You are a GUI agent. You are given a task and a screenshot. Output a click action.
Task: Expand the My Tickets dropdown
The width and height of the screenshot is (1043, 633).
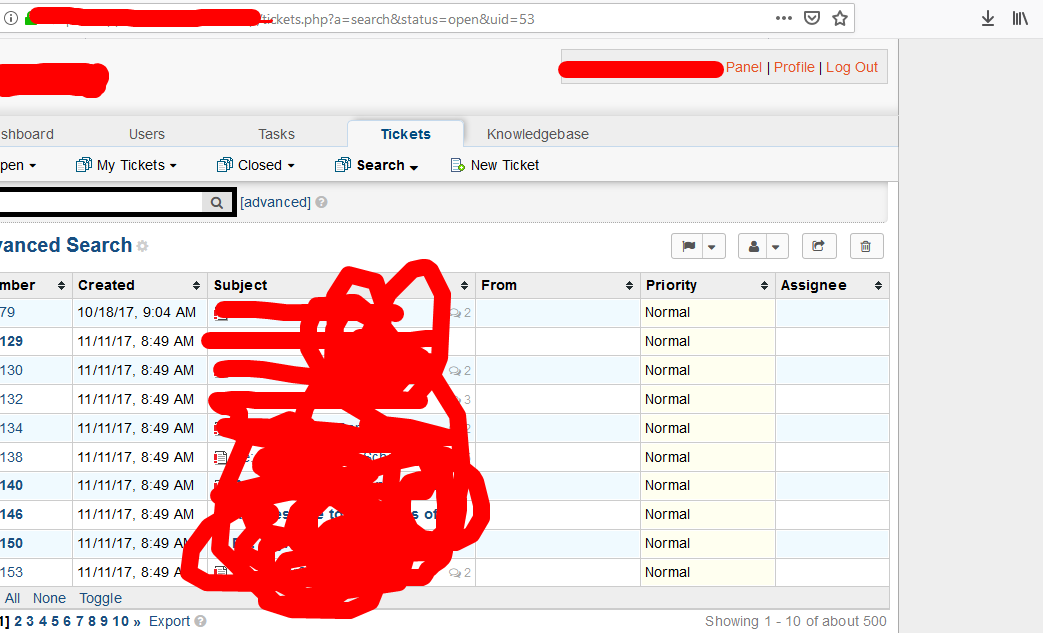(127, 165)
